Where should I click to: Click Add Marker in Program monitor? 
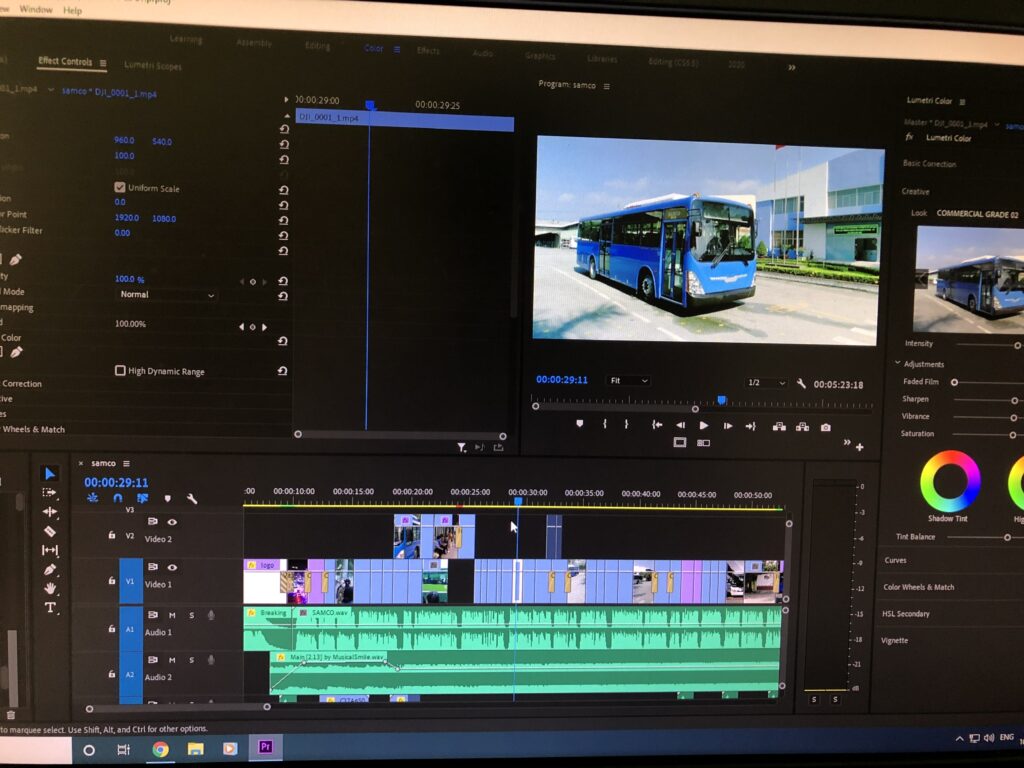[x=580, y=424]
